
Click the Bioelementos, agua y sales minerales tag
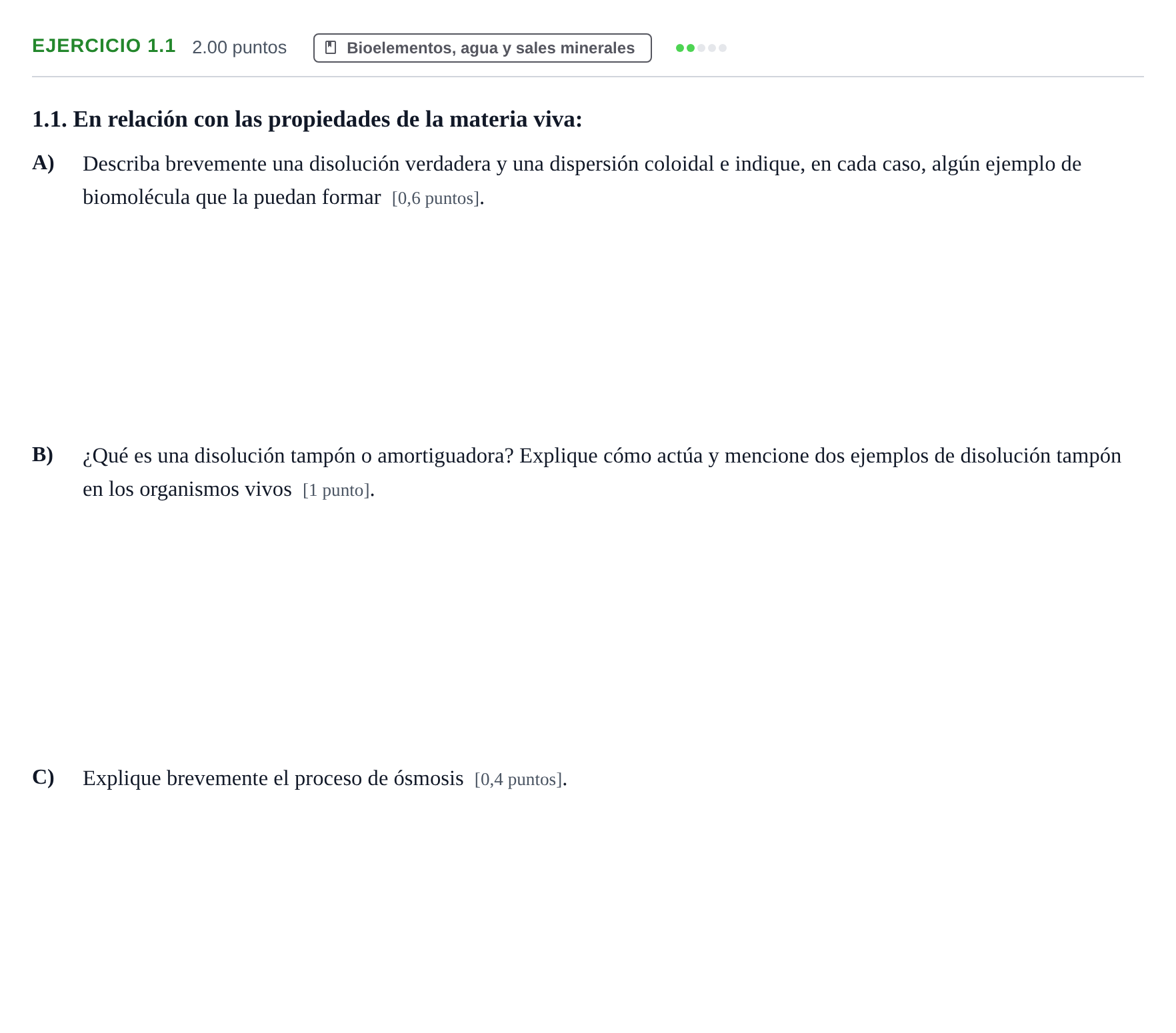coord(482,48)
